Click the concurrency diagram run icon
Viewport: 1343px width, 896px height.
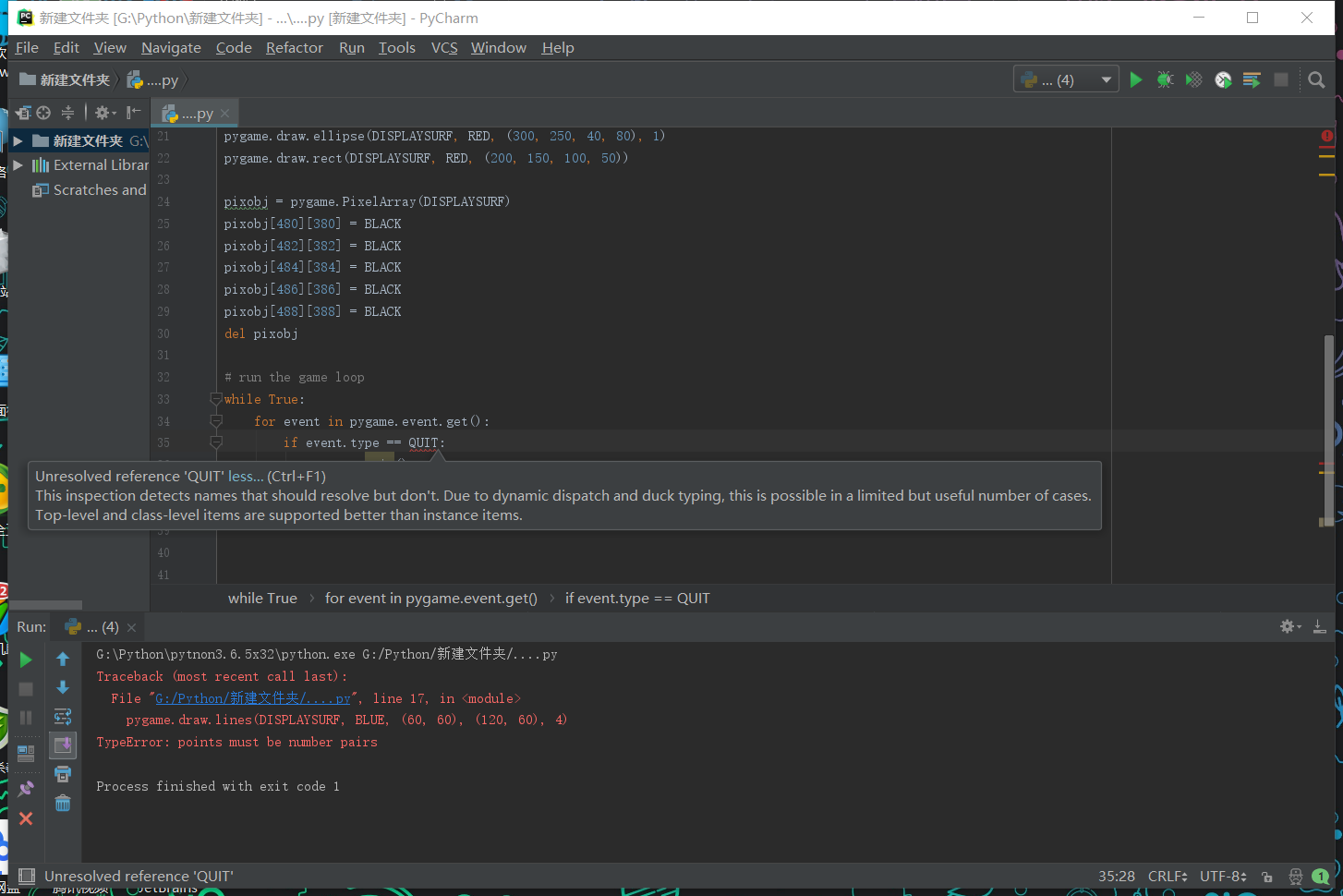(x=1252, y=80)
